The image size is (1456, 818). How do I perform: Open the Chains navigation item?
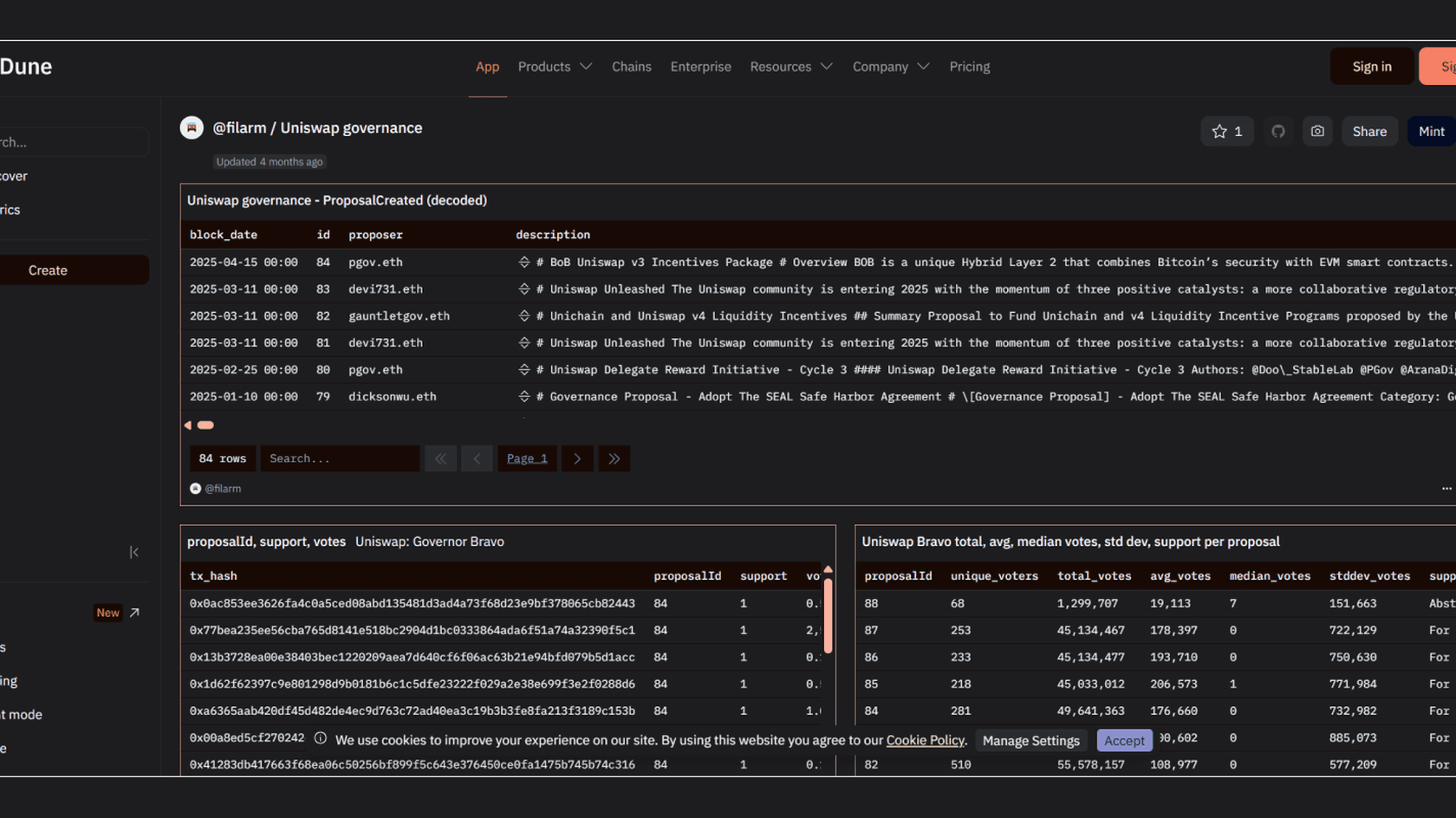pyautogui.click(x=631, y=67)
